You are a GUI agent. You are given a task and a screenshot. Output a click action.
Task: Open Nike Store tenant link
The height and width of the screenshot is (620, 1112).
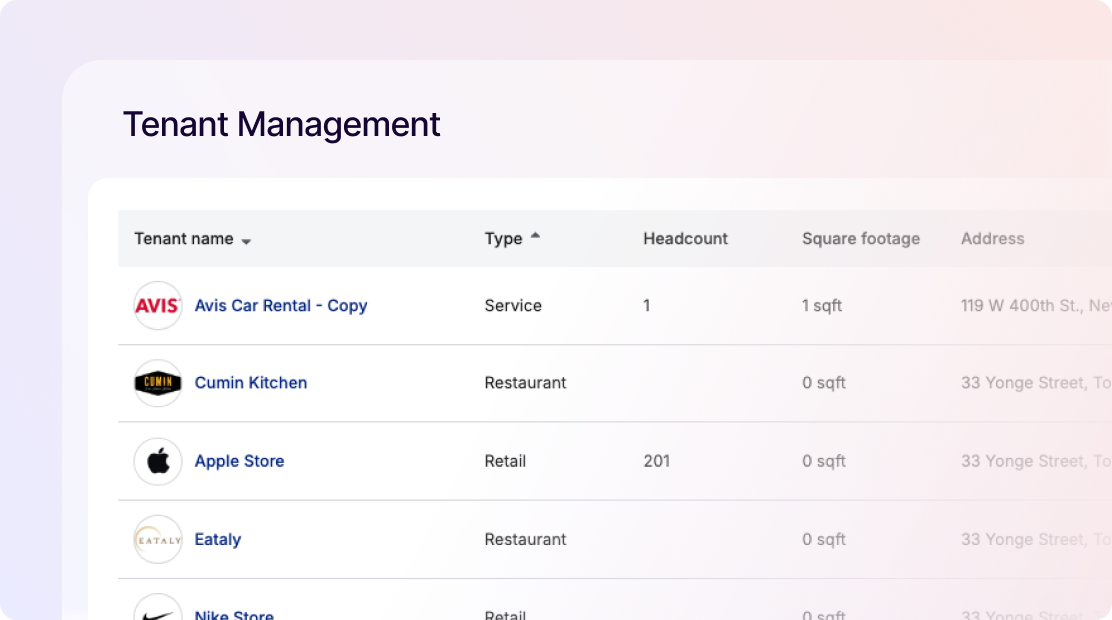click(234, 614)
